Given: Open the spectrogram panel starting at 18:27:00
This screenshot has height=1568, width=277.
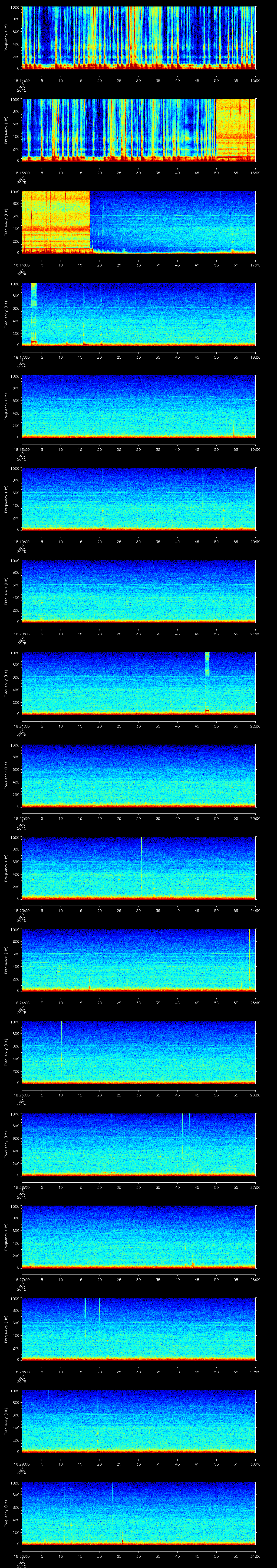Looking at the screenshot, I should 139,1237.
